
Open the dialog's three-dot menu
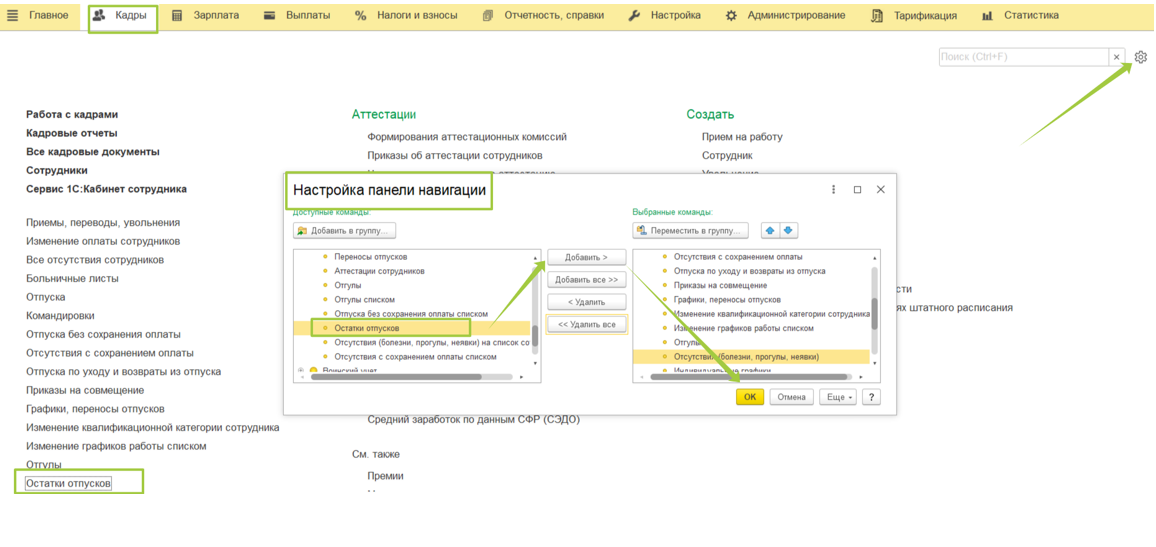click(833, 189)
